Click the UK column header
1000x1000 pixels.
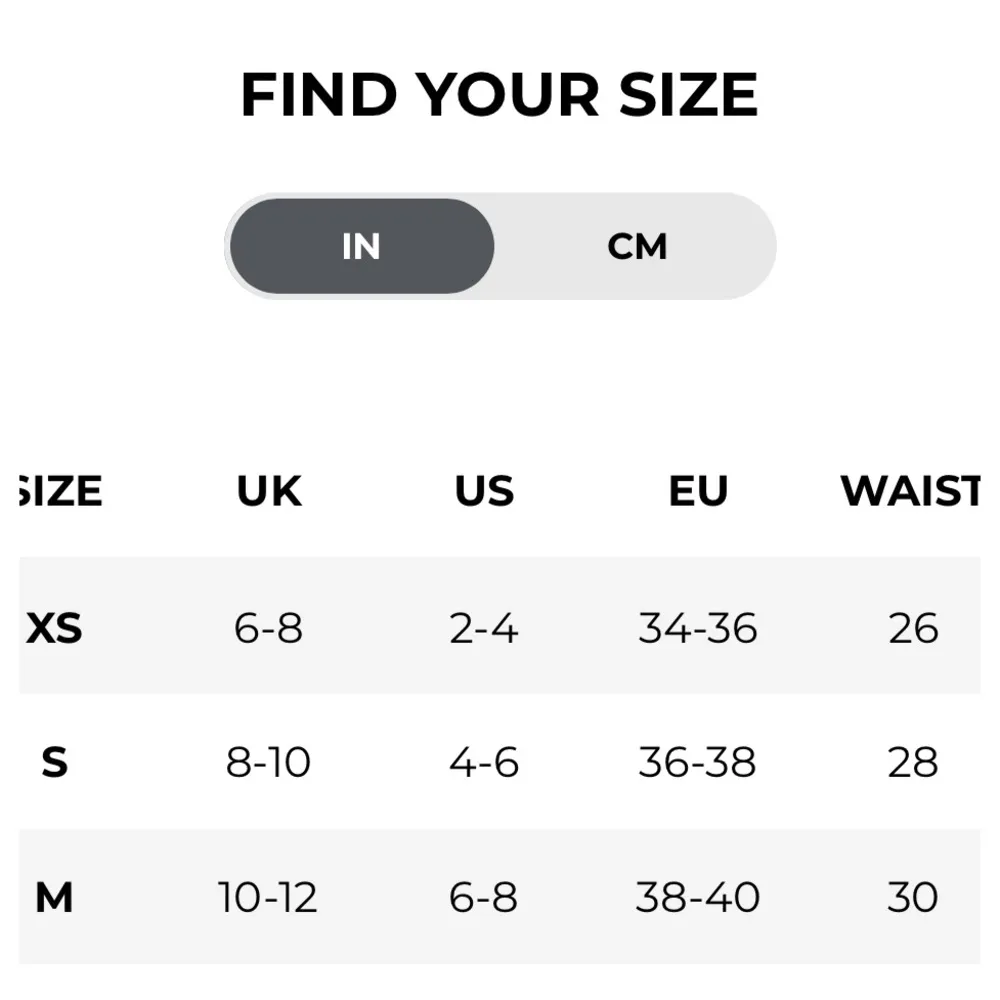(x=269, y=491)
